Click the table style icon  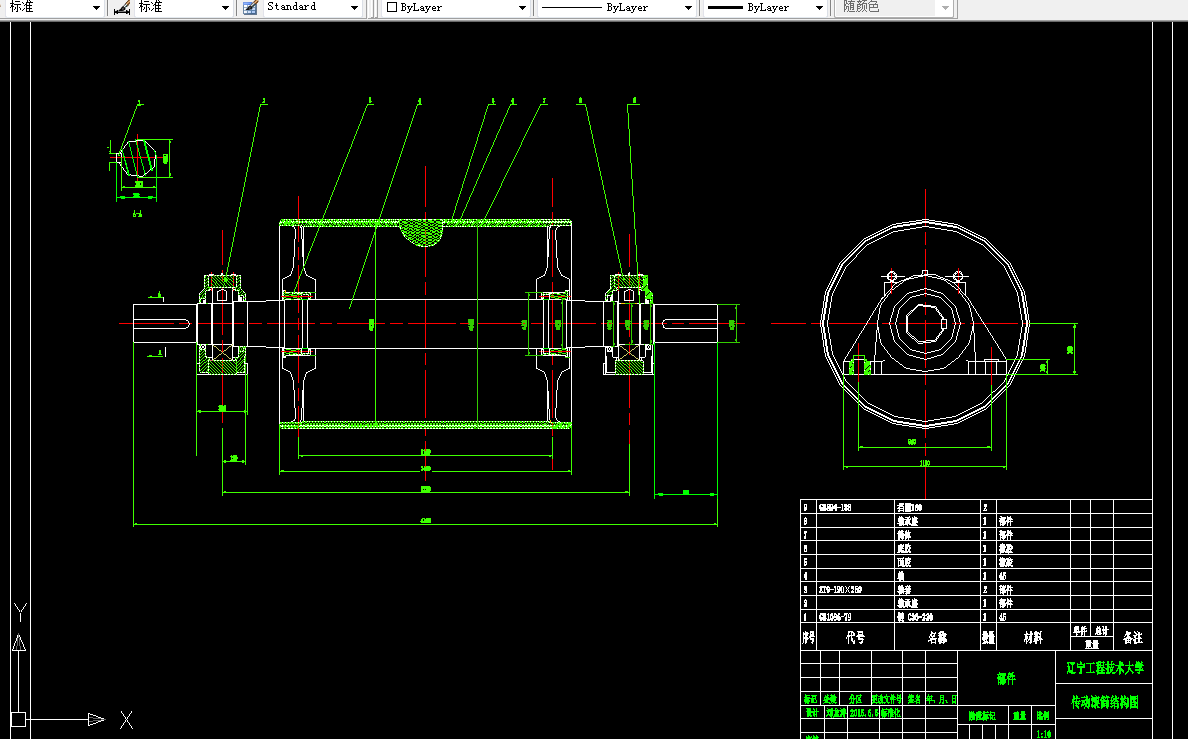pyautogui.click(x=251, y=8)
